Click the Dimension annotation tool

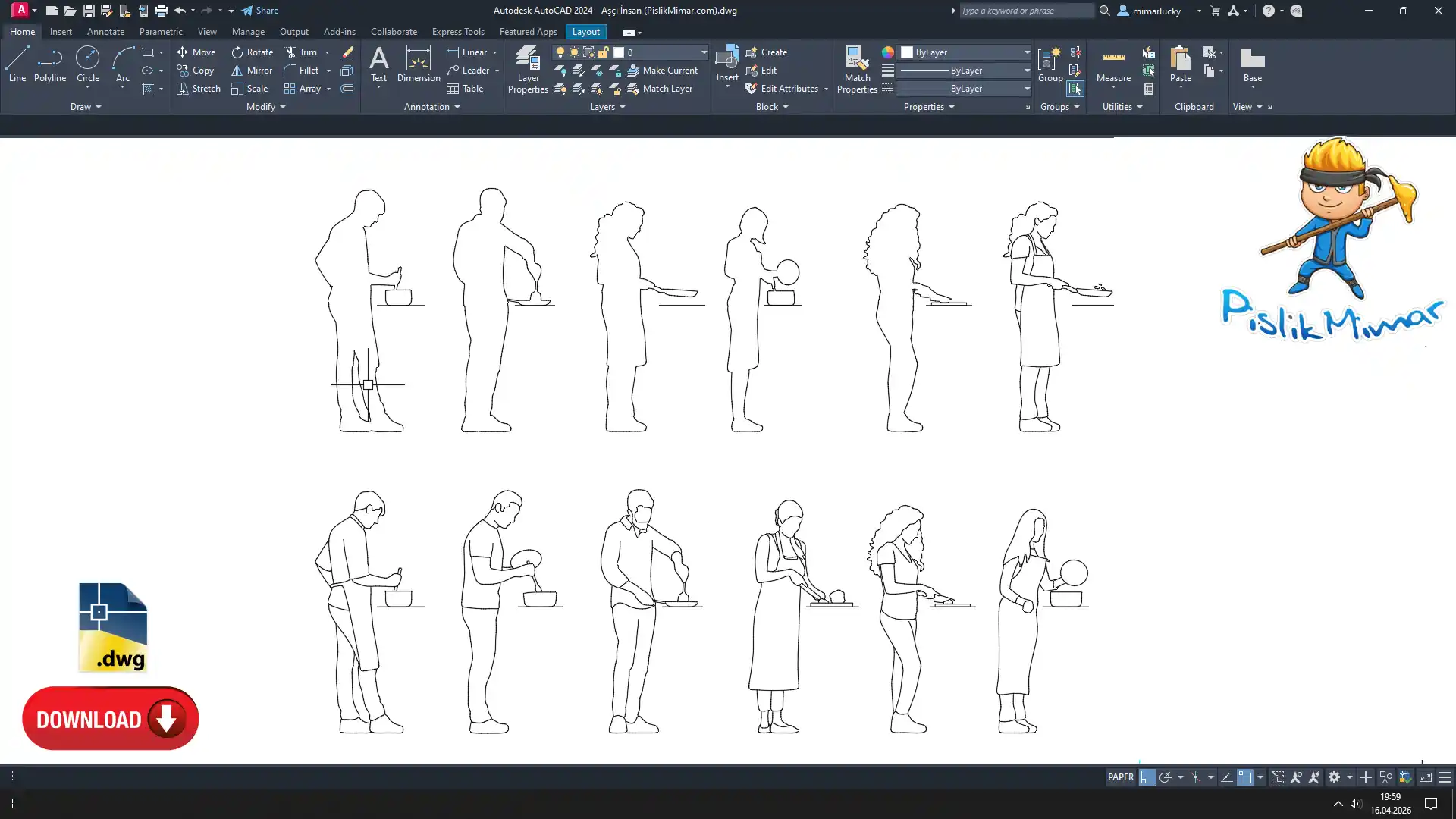pyautogui.click(x=418, y=64)
